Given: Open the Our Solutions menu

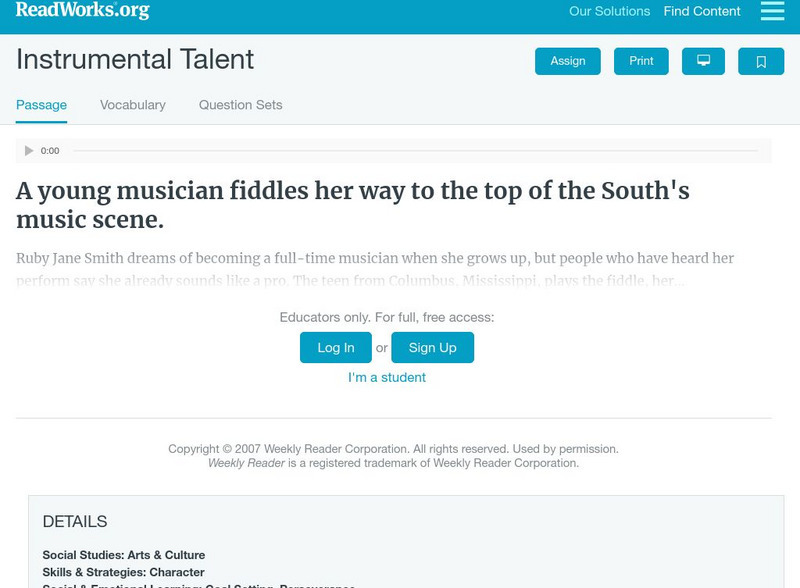Looking at the screenshot, I should 609,12.
